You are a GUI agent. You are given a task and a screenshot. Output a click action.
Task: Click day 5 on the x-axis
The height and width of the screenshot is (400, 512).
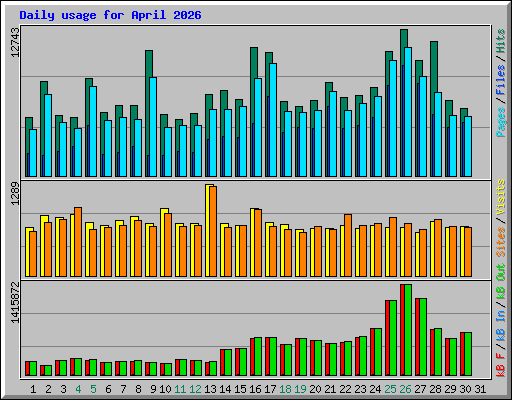tap(93, 389)
